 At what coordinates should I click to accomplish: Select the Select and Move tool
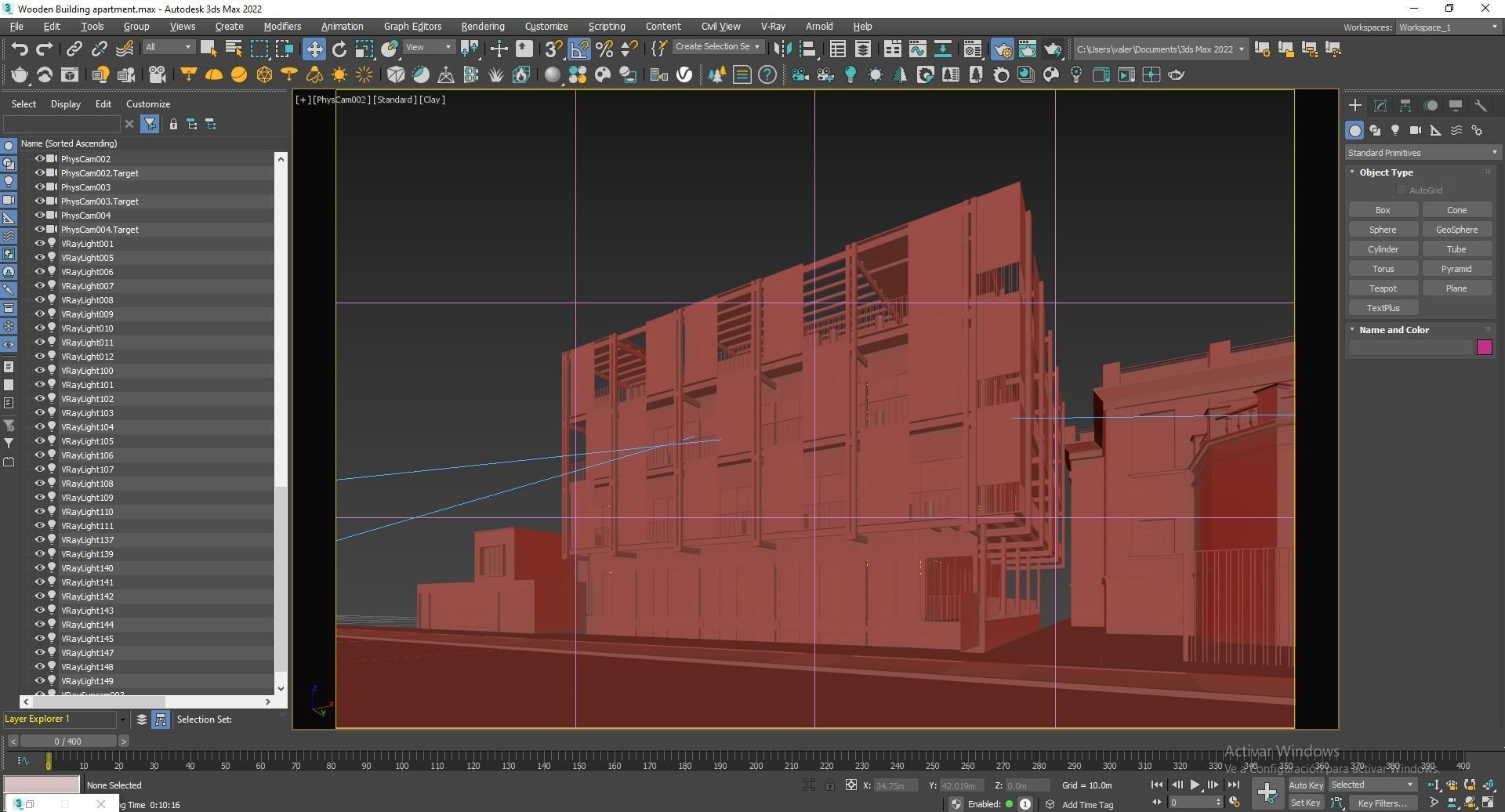coord(314,49)
